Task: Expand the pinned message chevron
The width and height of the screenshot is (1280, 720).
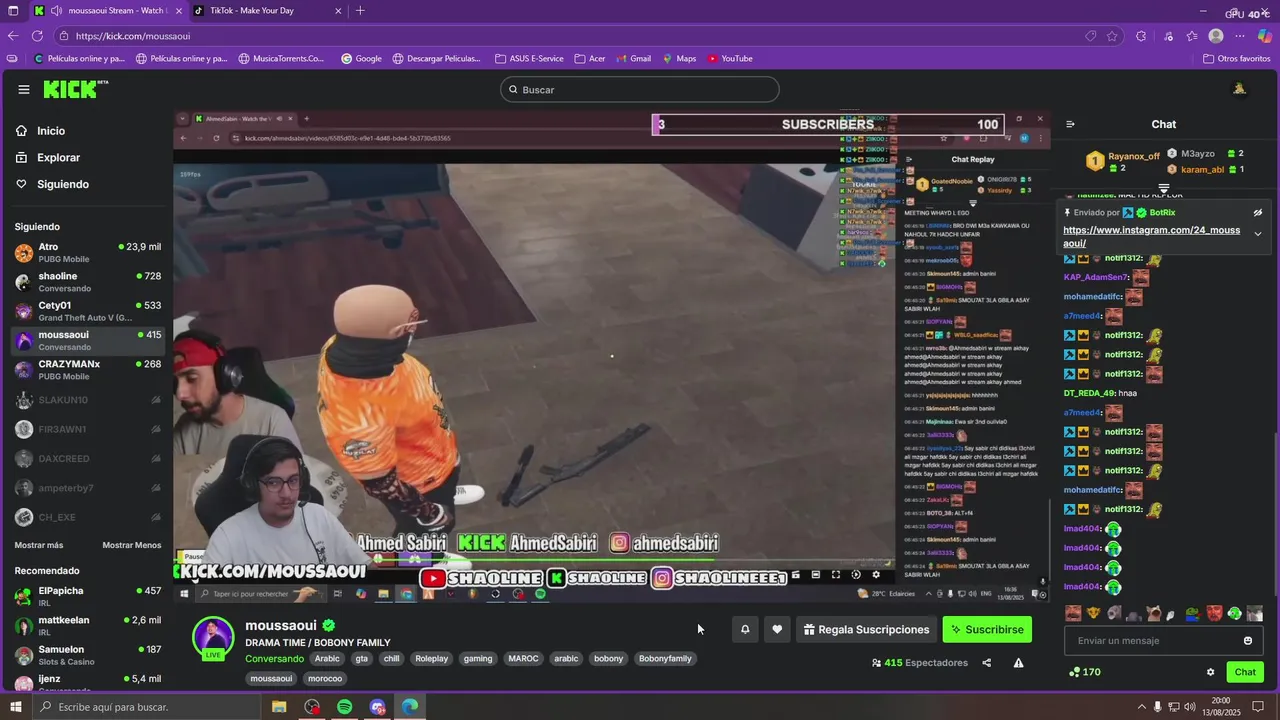Action: tap(1258, 234)
